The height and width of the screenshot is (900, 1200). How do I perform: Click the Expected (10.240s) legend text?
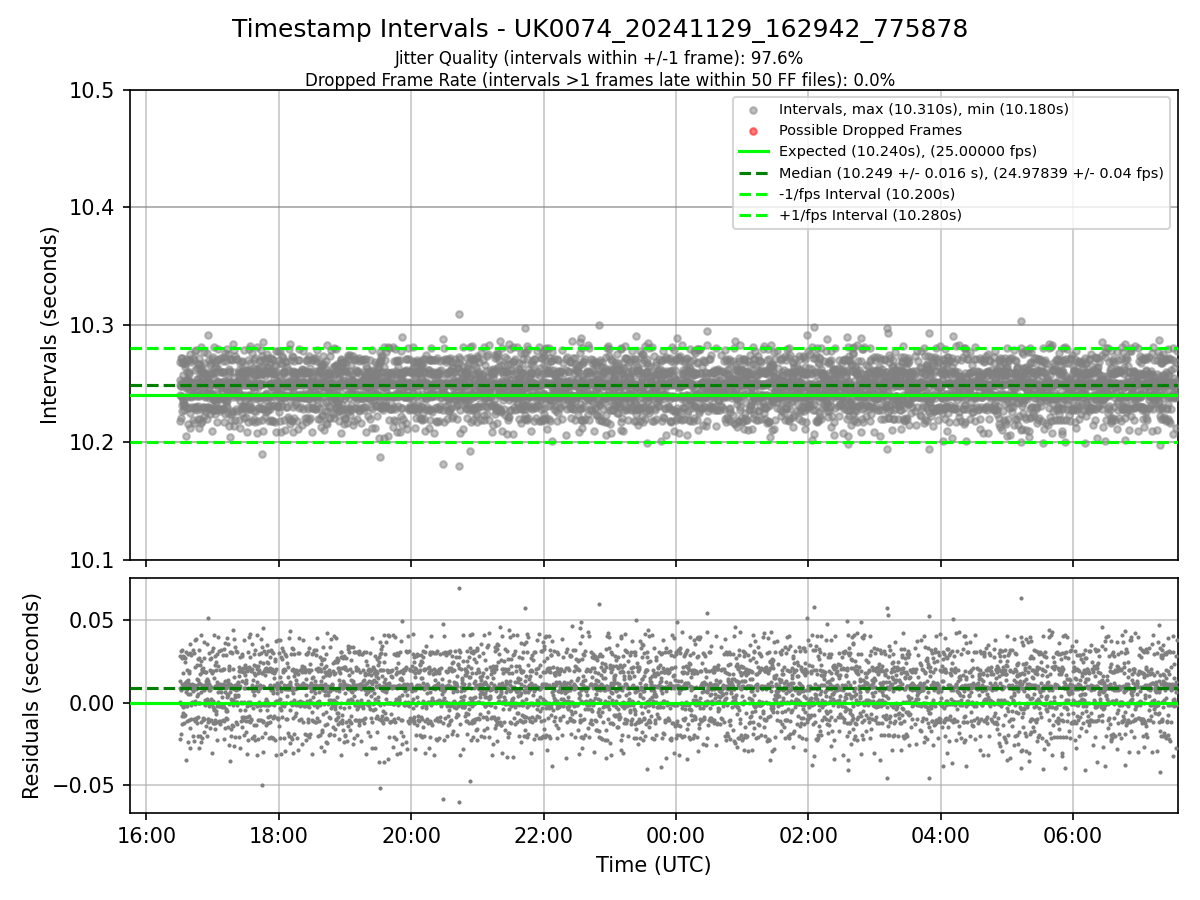coord(907,151)
